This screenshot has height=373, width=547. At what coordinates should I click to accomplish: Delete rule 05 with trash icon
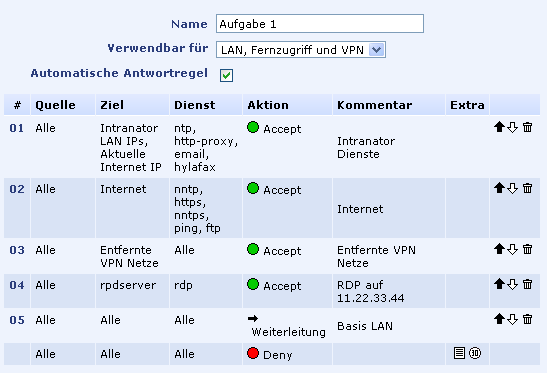point(527,319)
